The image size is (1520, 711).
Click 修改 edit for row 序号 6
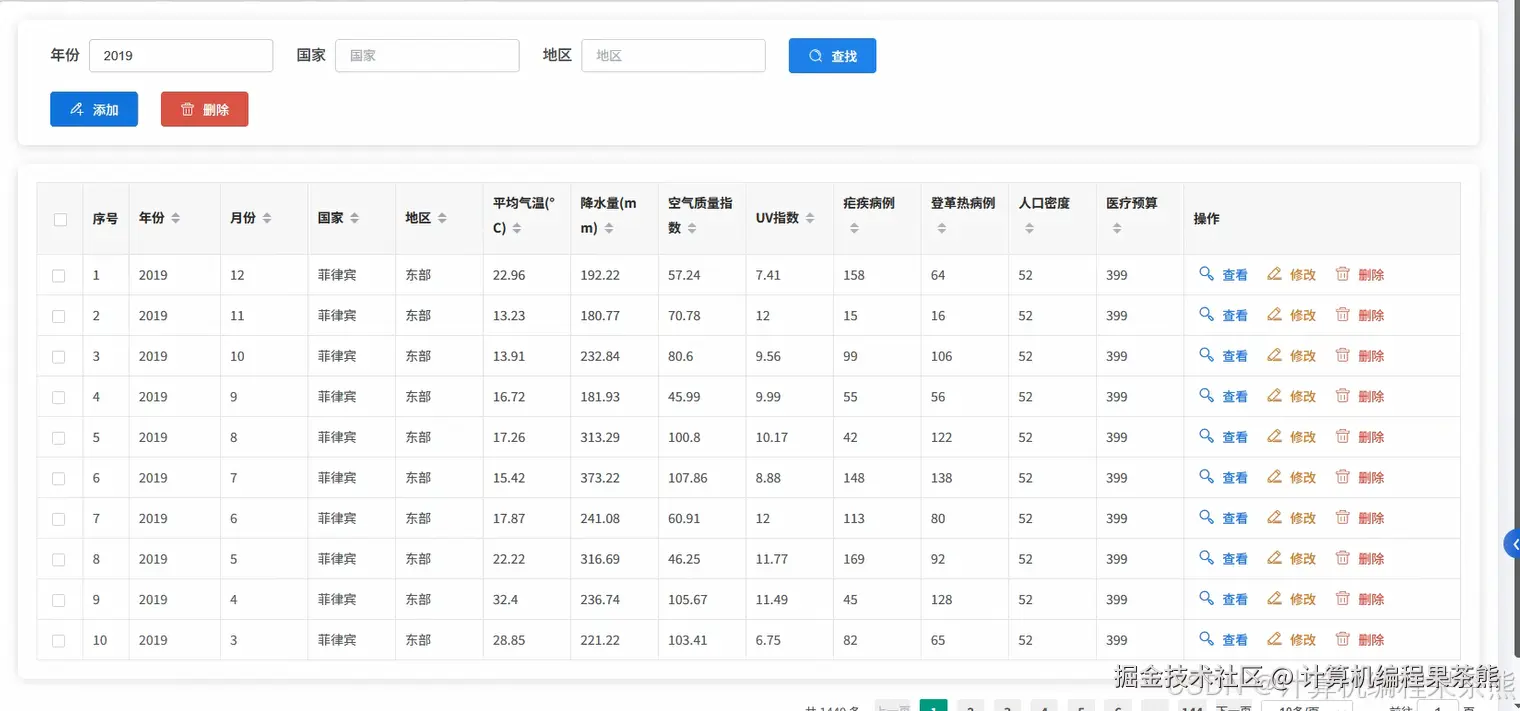tap(1291, 478)
